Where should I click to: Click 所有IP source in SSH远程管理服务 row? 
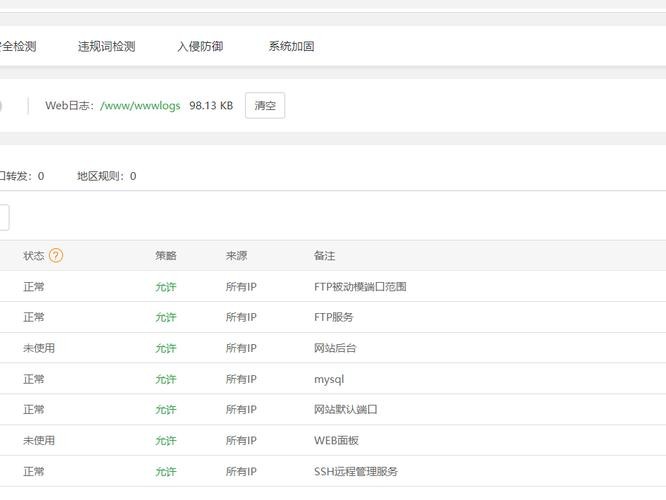[241, 472]
